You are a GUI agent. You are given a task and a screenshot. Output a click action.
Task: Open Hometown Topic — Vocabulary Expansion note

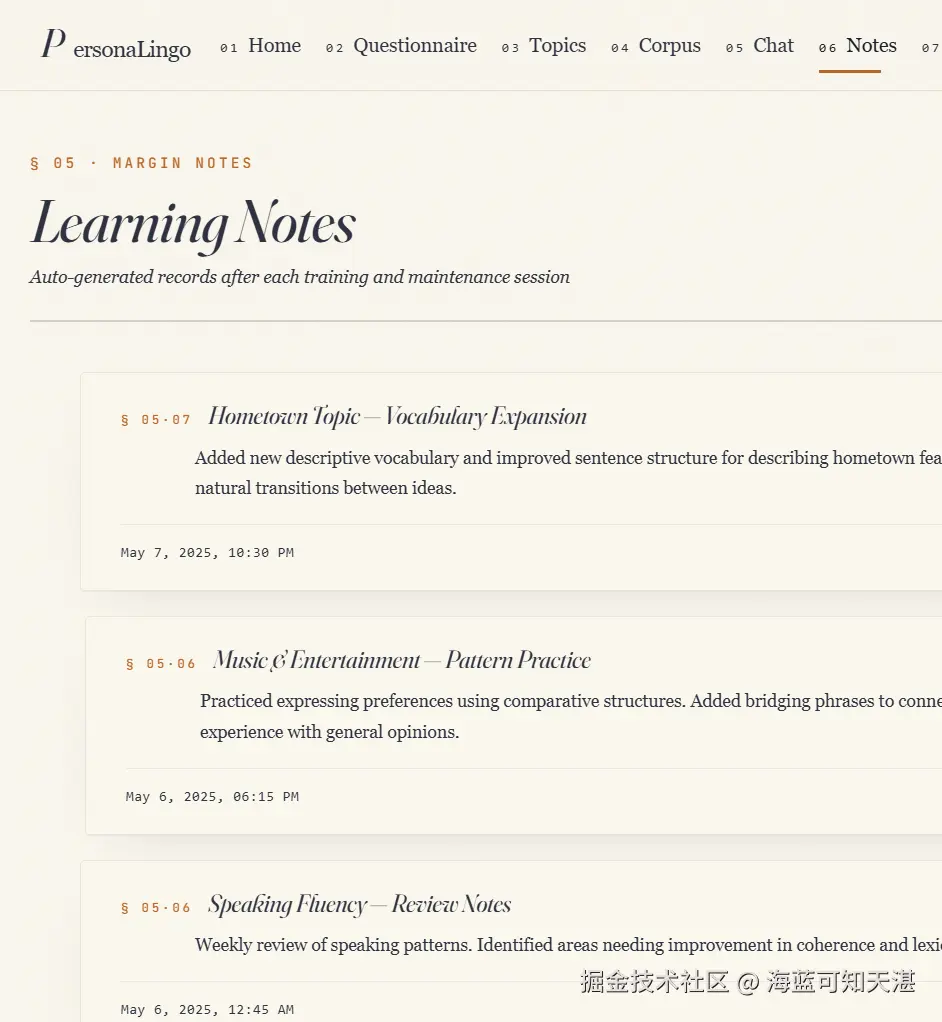[x=397, y=416]
